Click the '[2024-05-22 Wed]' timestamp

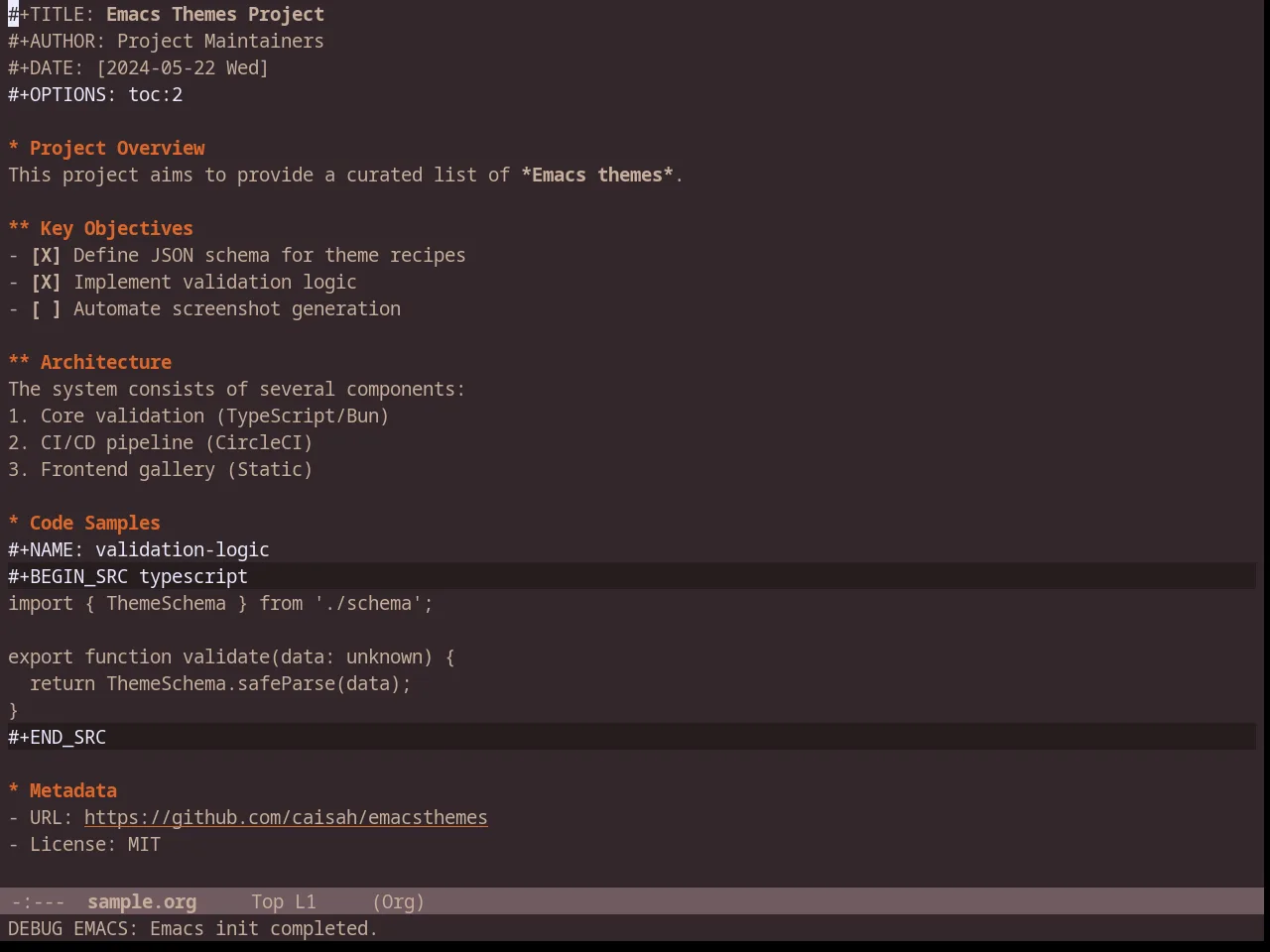183,67
